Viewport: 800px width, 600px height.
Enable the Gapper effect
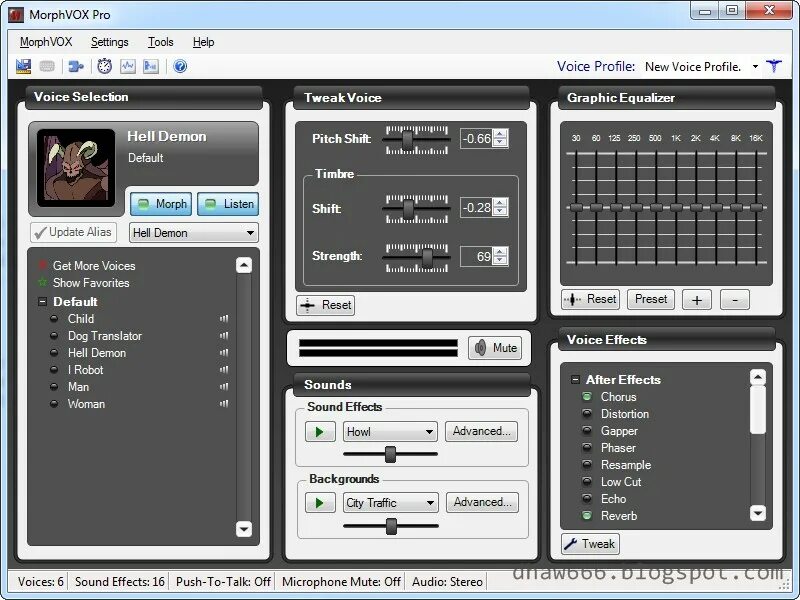pos(587,431)
